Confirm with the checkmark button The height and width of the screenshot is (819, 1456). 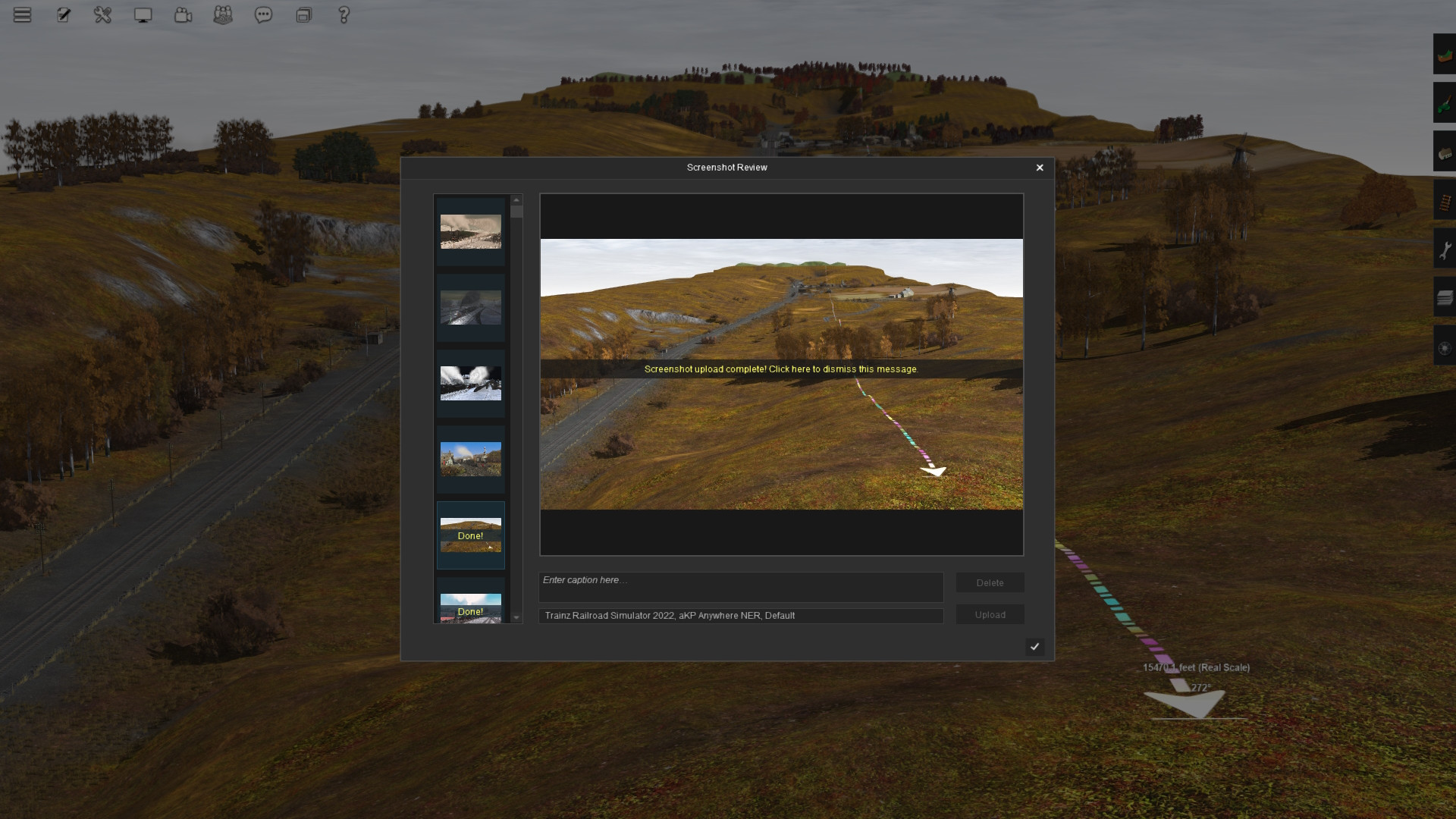pos(1034,647)
